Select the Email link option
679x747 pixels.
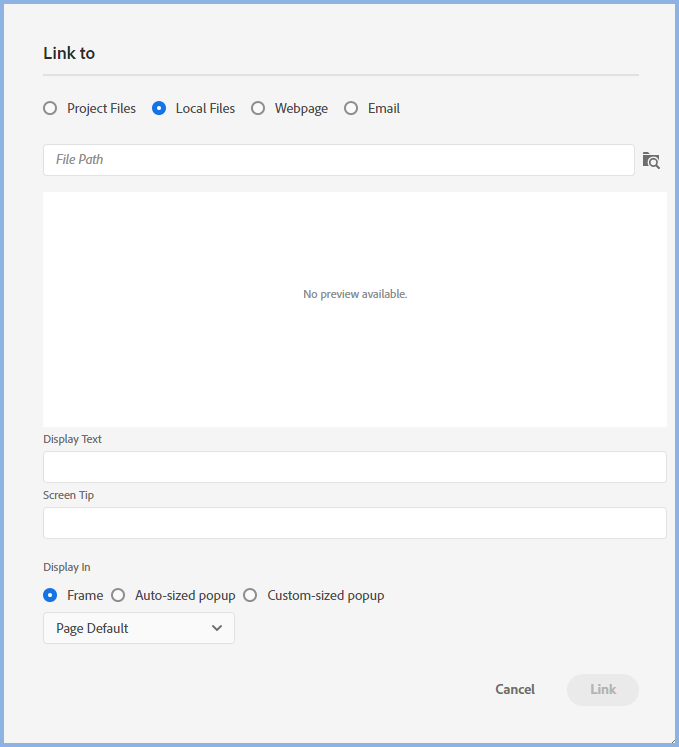click(351, 108)
